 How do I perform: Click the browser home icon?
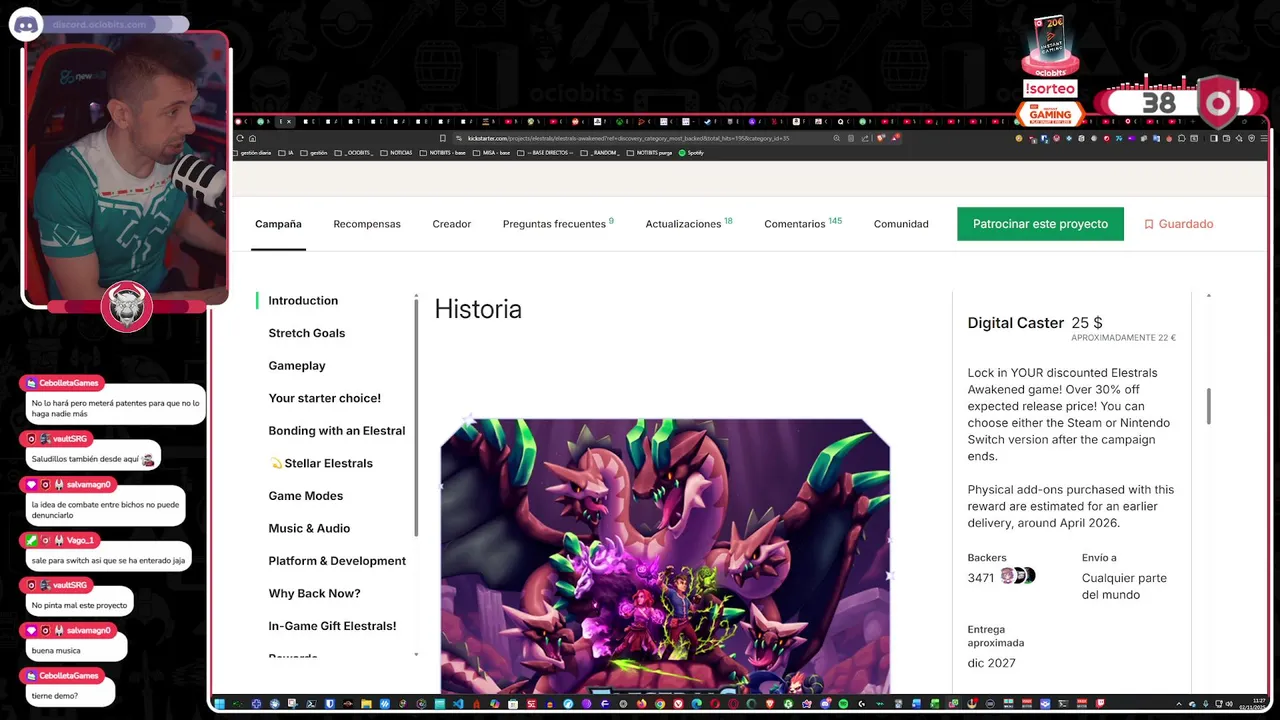252,138
